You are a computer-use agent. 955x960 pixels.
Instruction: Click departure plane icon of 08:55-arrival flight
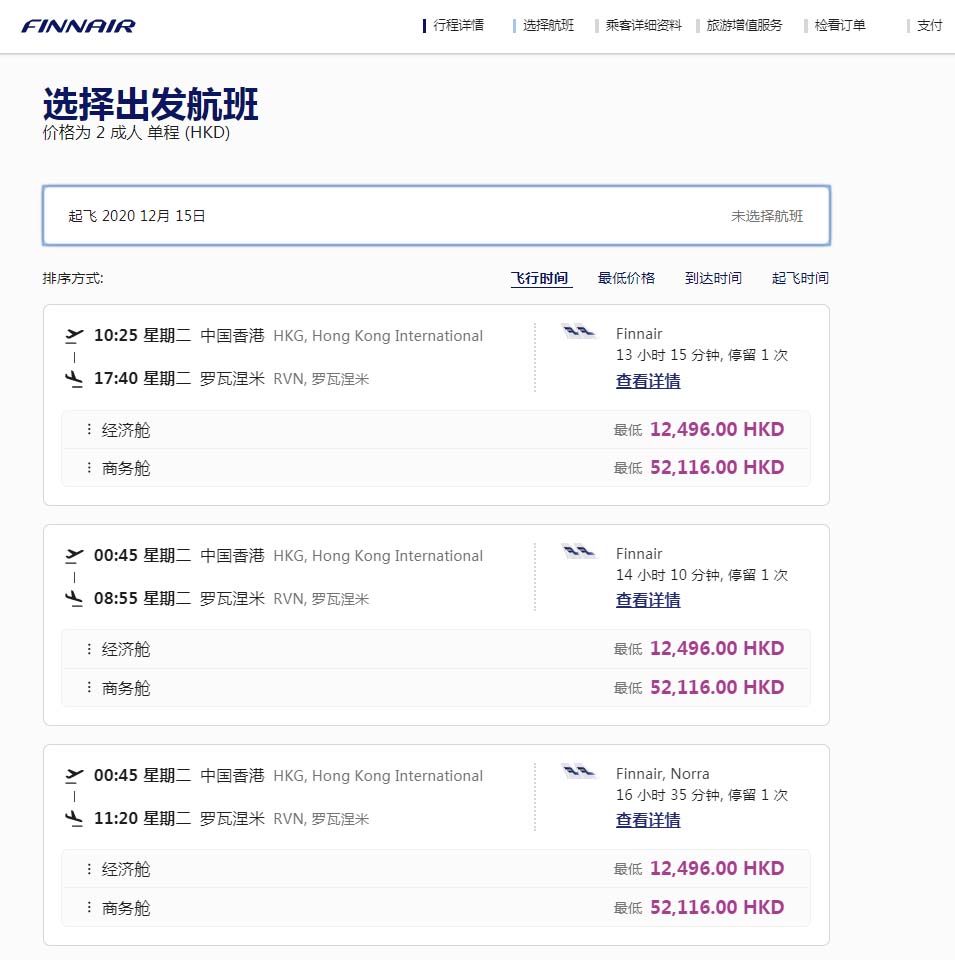coord(74,555)
